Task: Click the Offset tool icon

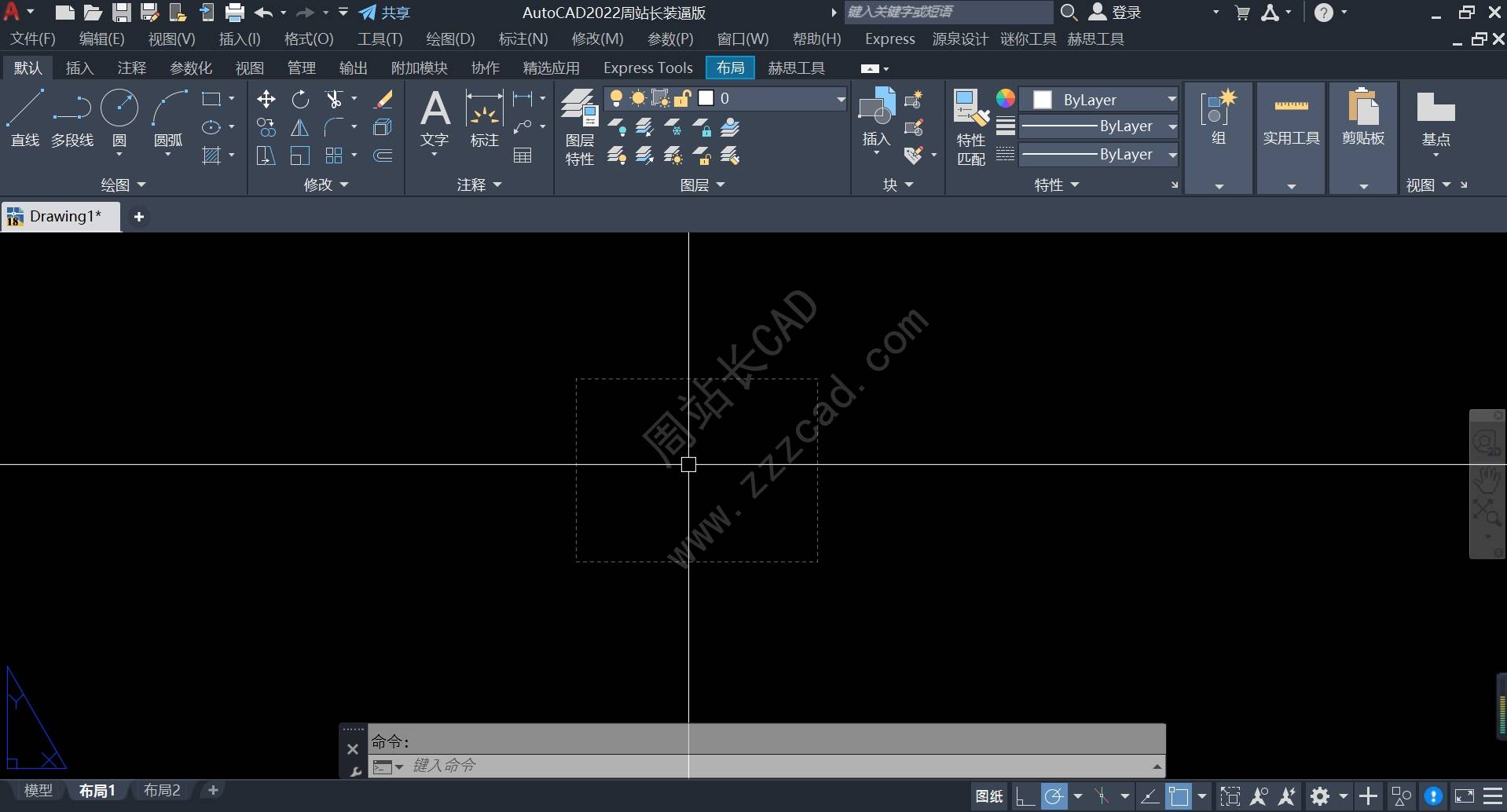Action: 383,155
